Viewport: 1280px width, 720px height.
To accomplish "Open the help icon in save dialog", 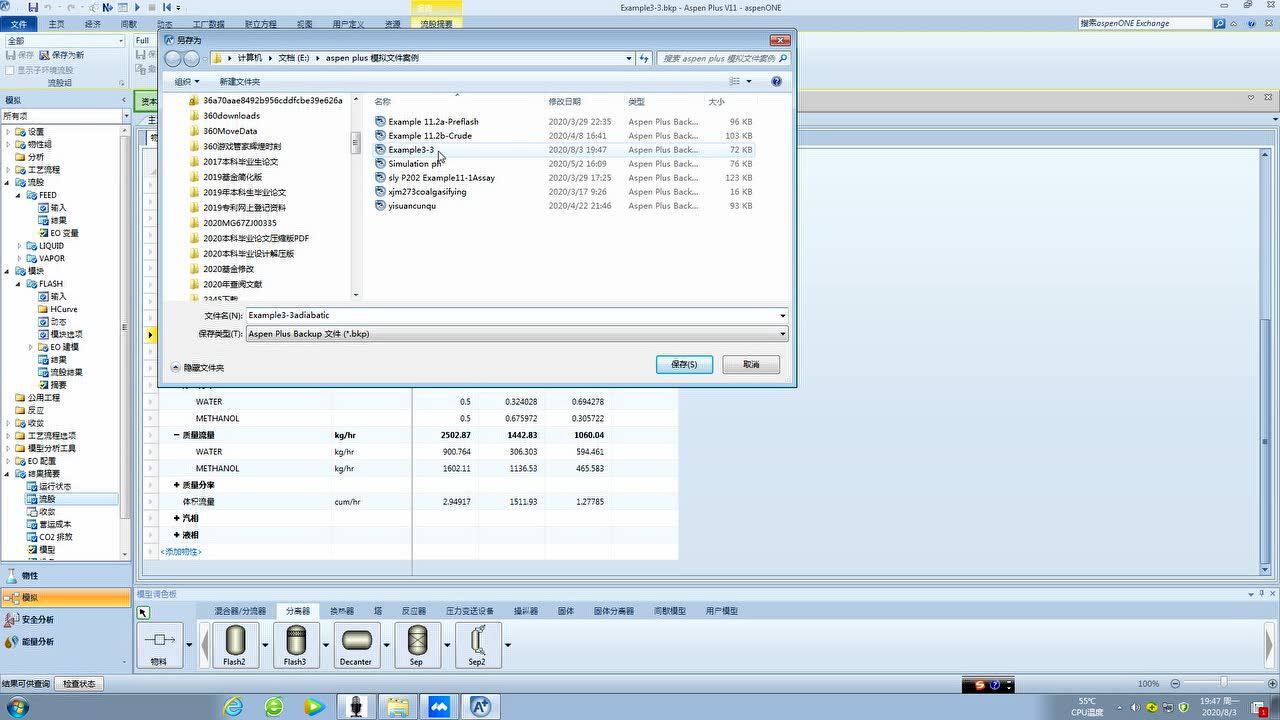I will 776,81.
